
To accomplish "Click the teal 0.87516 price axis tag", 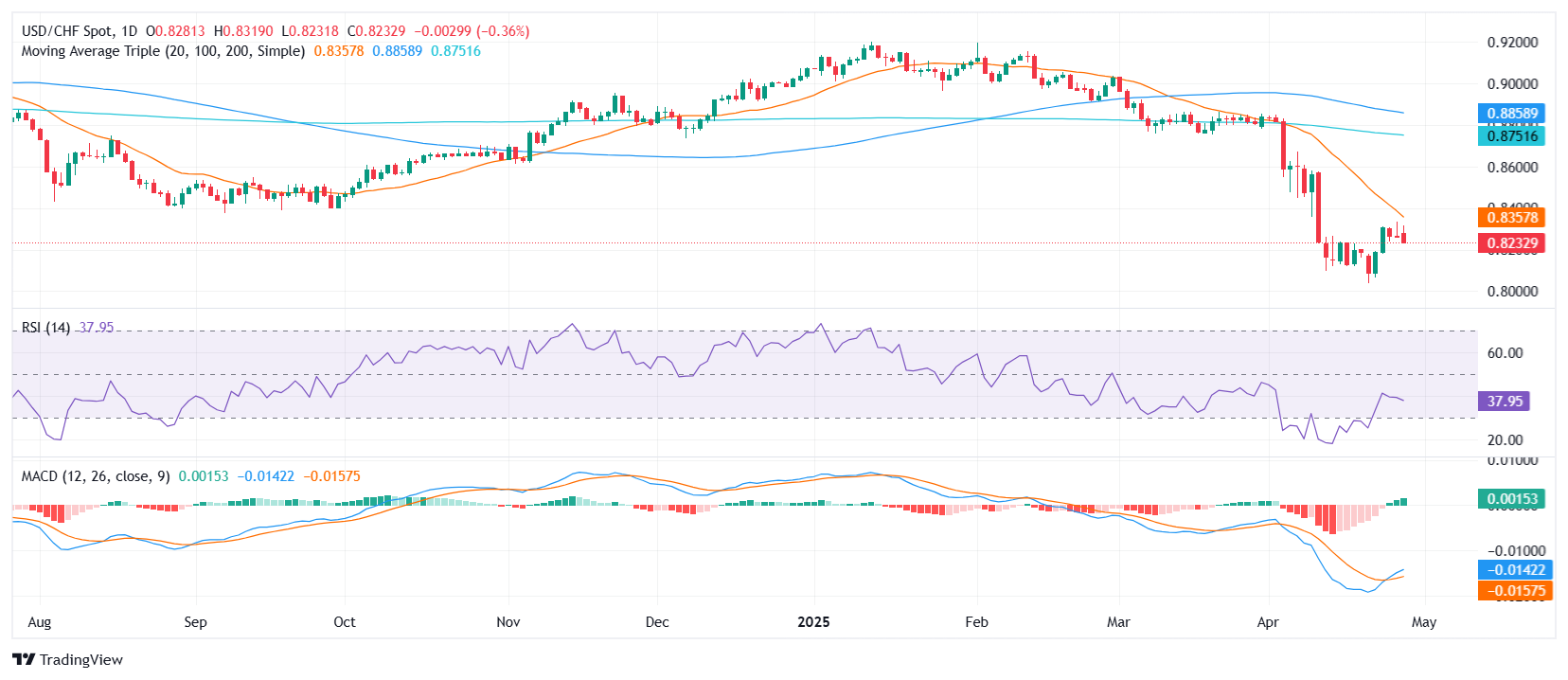I will tap(1511, 136).
